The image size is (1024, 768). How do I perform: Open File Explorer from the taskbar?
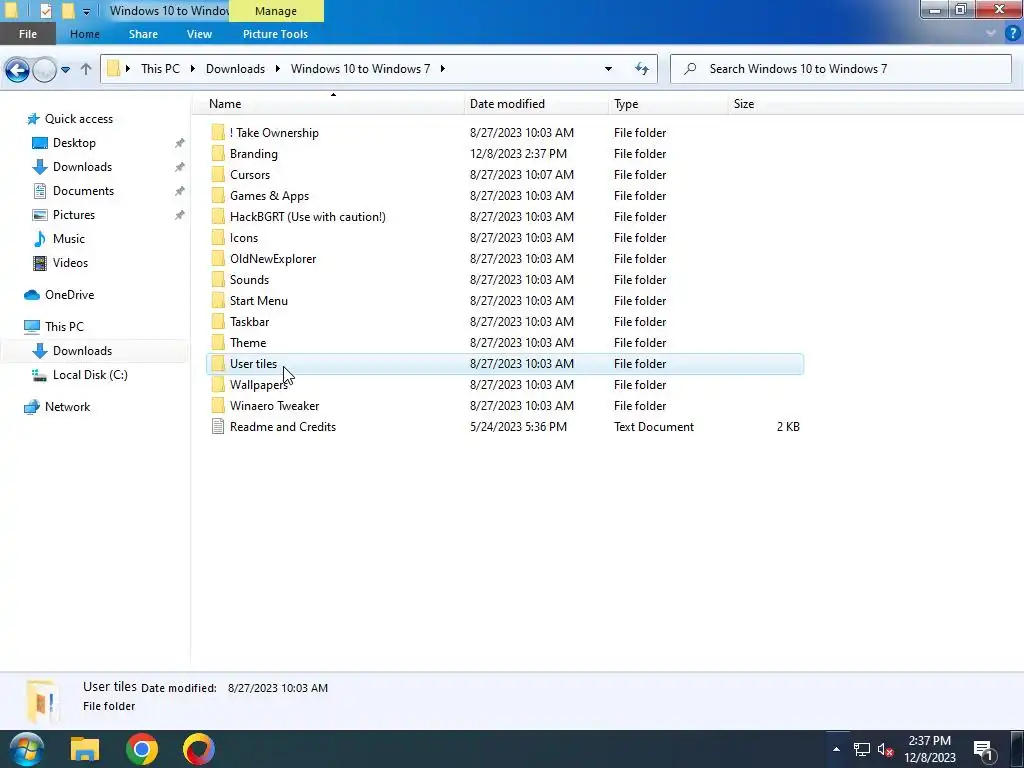pos(85,749)
